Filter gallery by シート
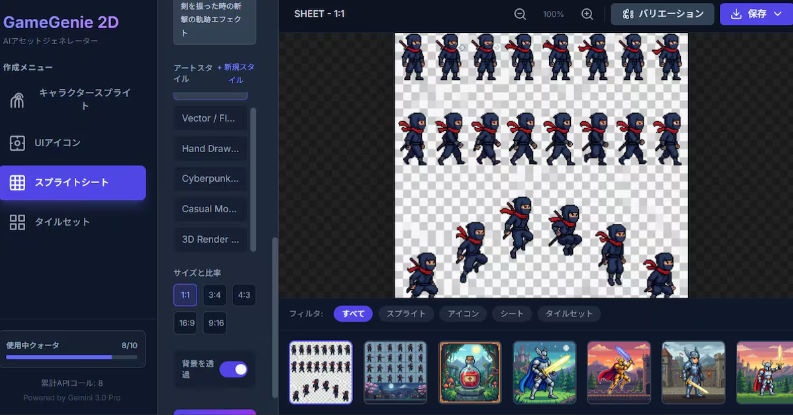Screen dimensions: 793x415 [512, 314]
